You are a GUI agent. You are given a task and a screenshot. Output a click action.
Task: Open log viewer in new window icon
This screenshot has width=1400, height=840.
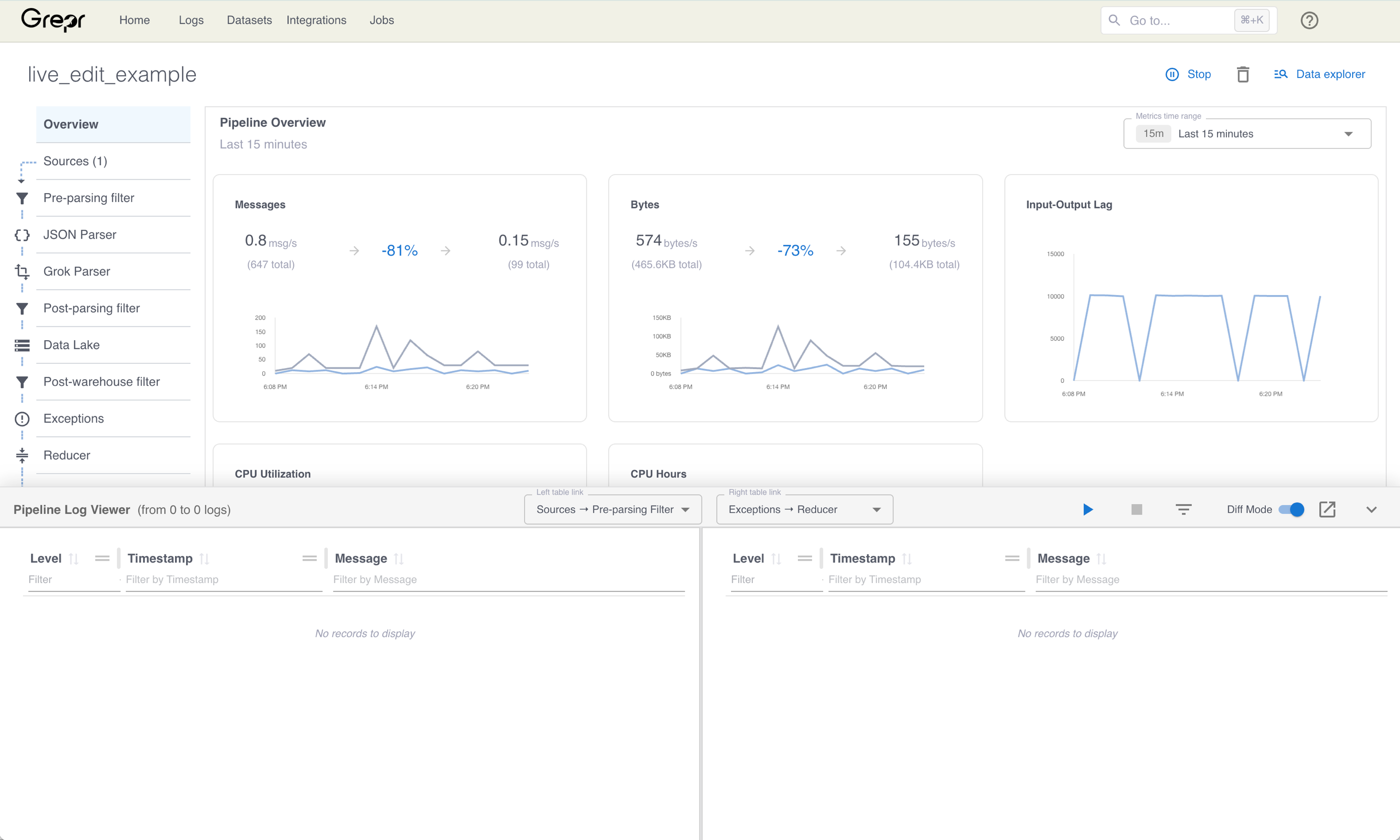tap(1327, 510)
